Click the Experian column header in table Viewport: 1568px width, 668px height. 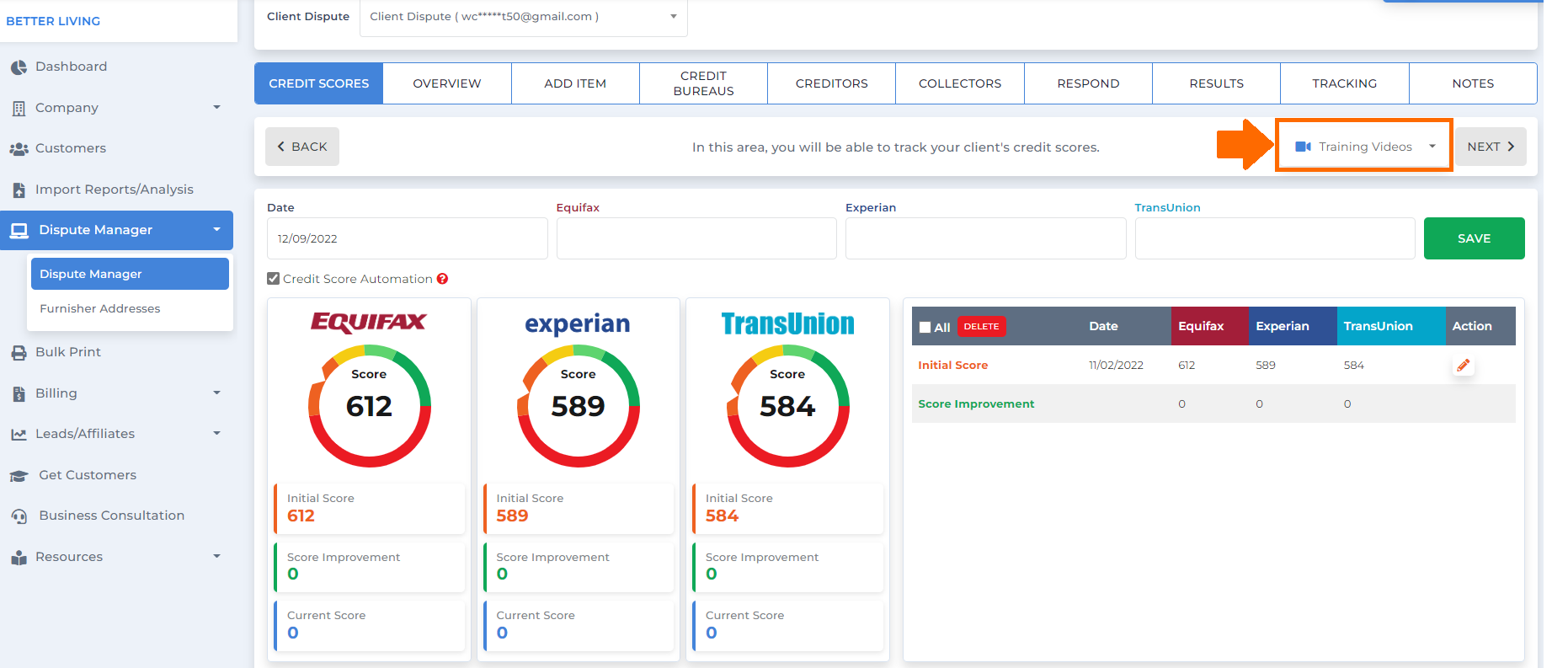click(1293, 326)
